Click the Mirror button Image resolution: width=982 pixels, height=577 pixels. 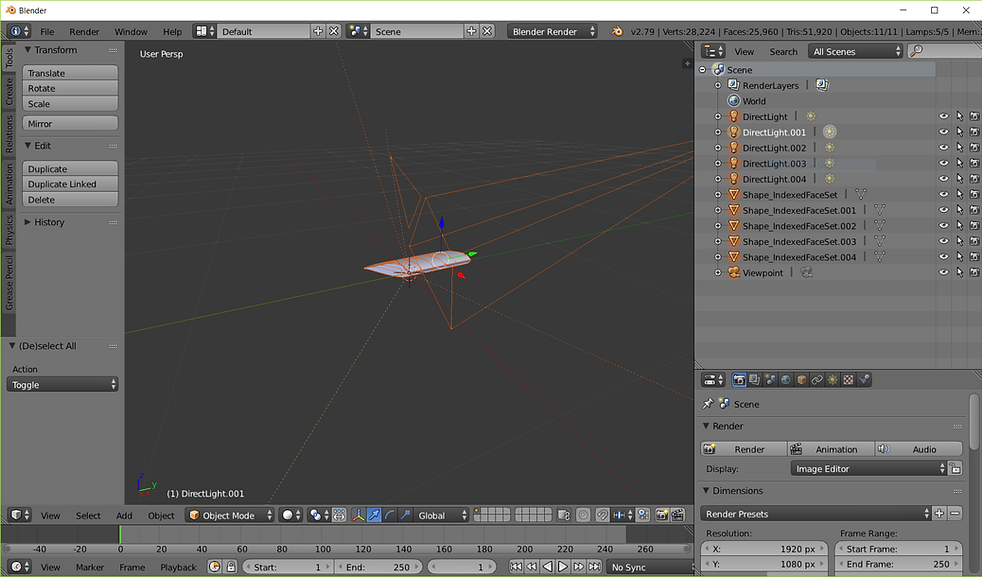click(70, 123)
